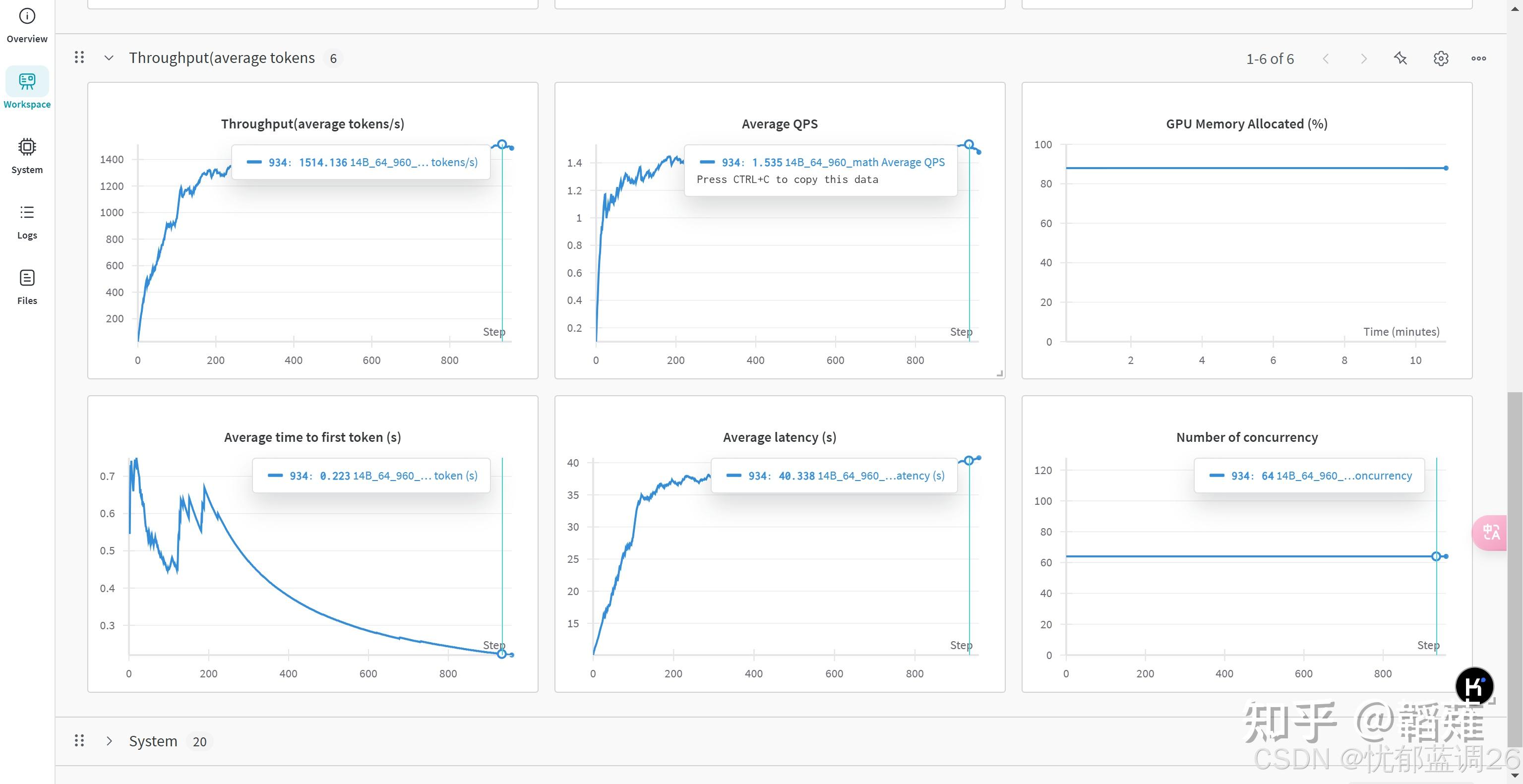The image size is (1523, 784).
Task: Open the Files page
Action: coord(27,286)
